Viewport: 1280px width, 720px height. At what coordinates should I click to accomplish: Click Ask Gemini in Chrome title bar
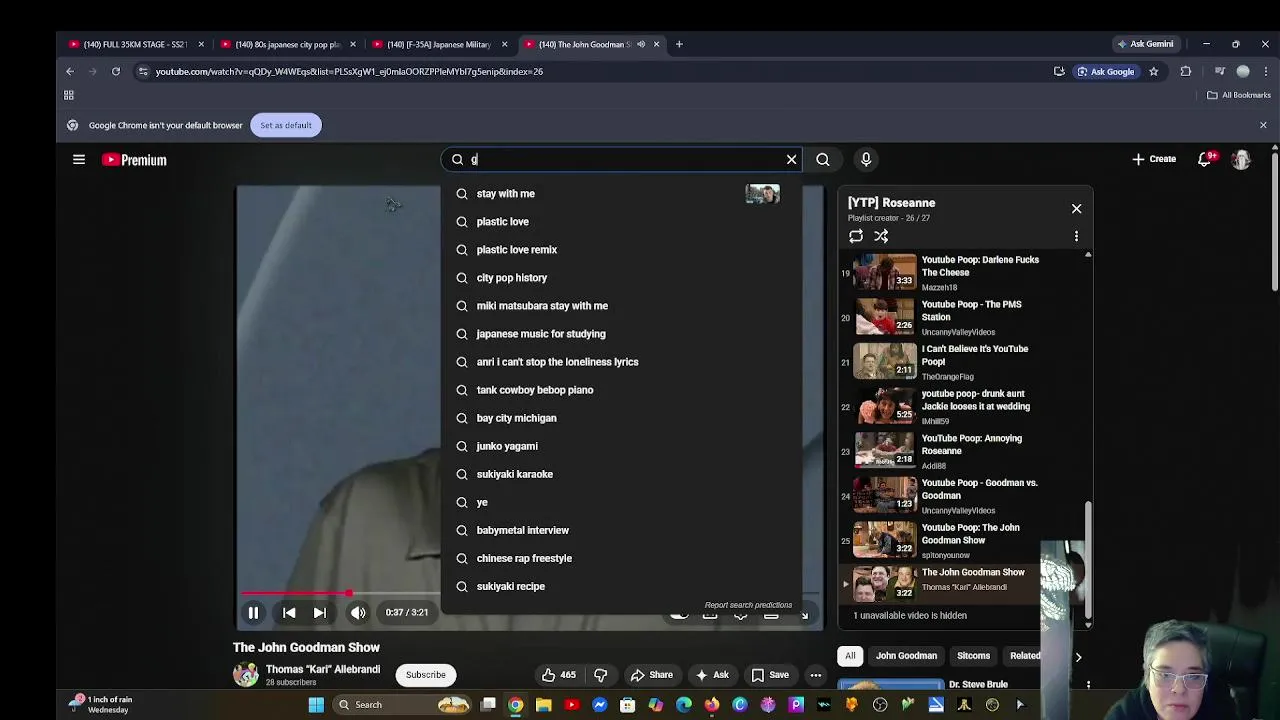pyautogui.click(x=1145, y=44)
